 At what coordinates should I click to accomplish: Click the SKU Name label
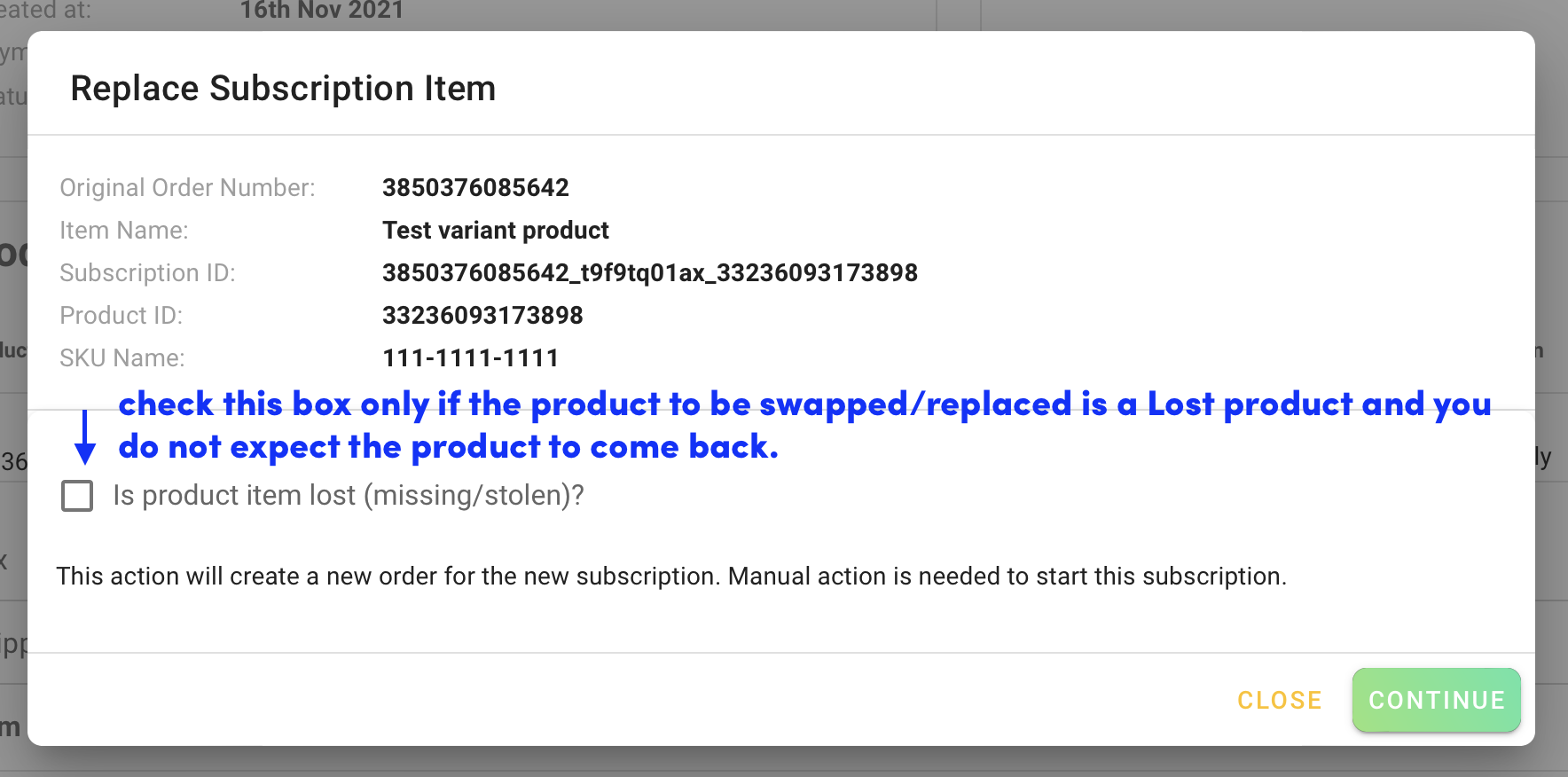coord(122,358)
